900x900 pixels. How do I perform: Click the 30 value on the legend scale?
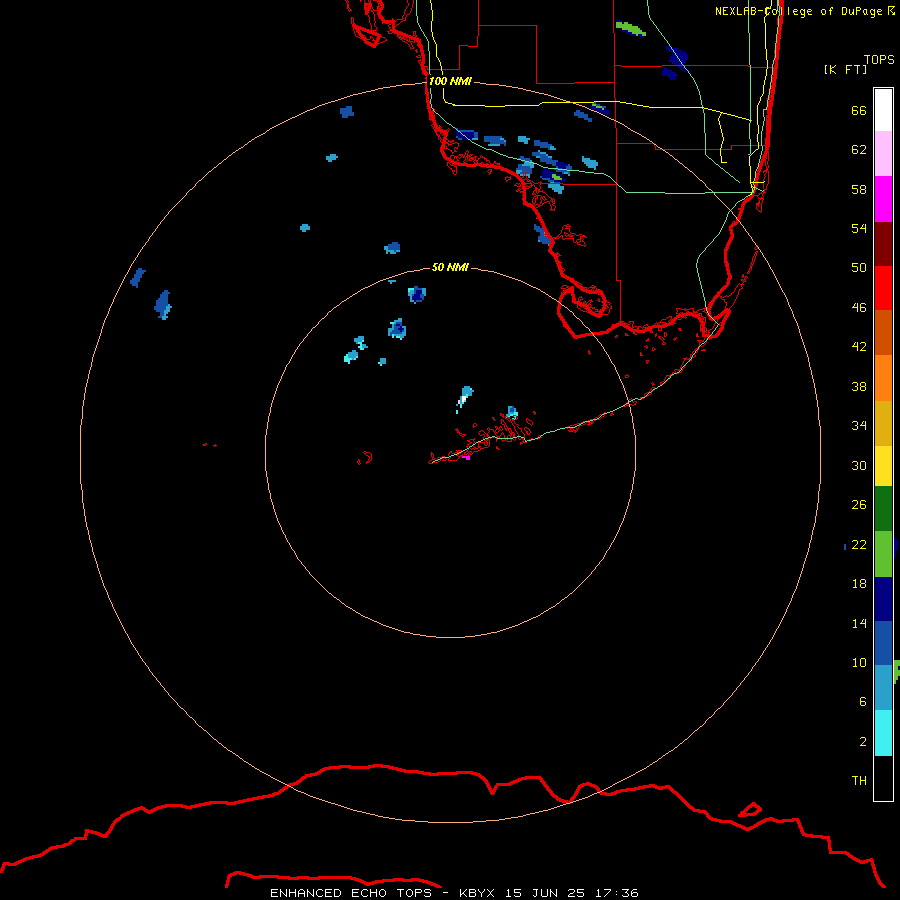(859, 465)
